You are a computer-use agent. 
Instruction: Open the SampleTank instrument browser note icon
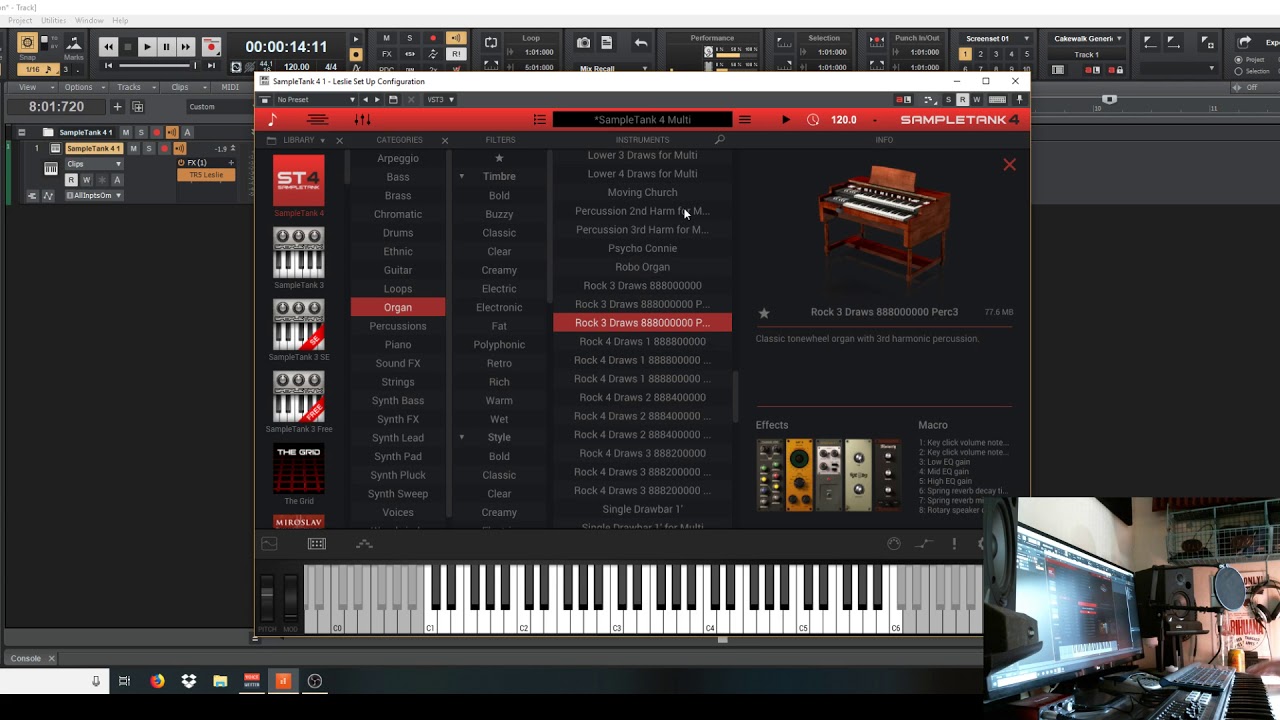click(x=272, y=119)
